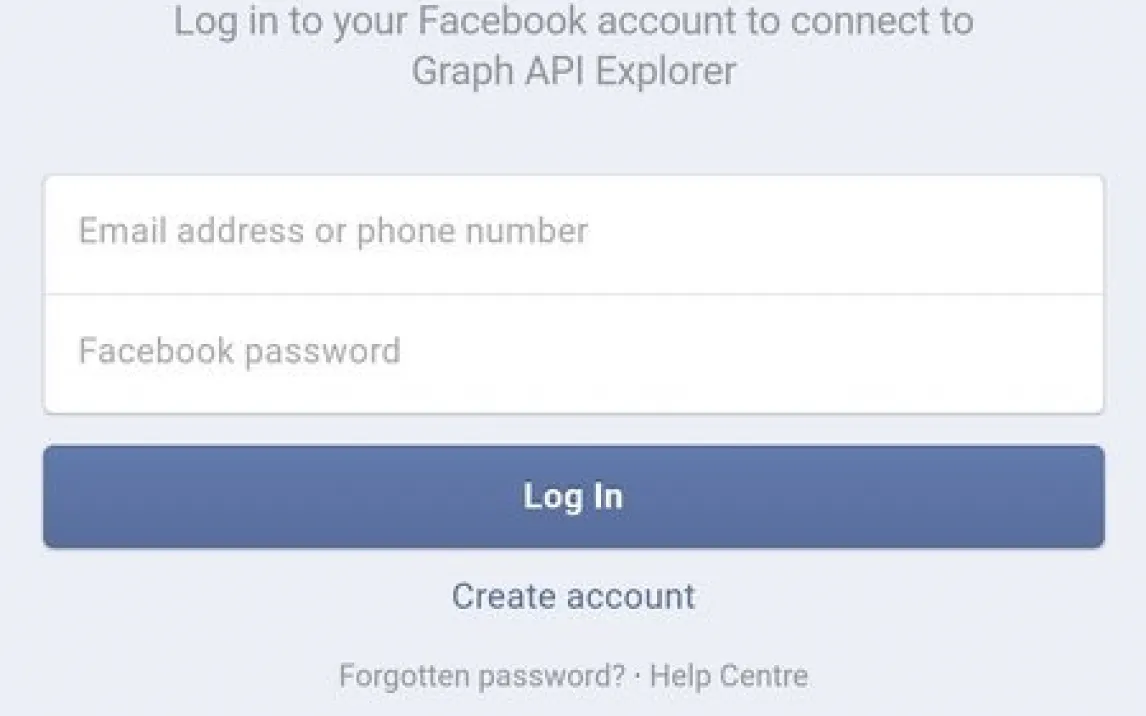Start Facebook sign-up via Create account
This screenshot has height=716, width=1146.
[574, 596]
